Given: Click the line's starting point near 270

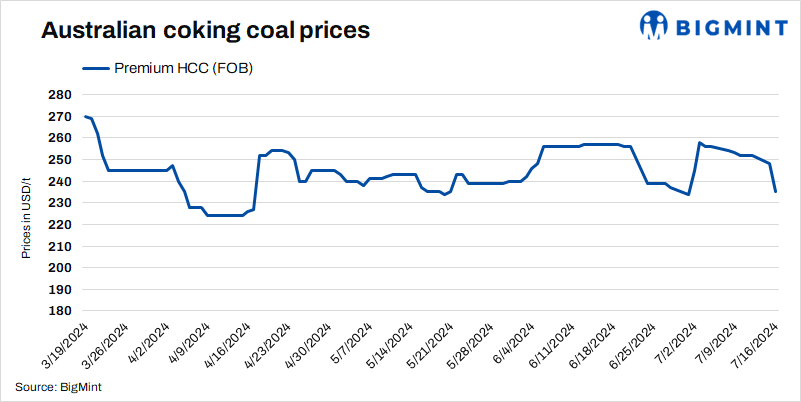Looking at the screenshot, I should pos(86,117).
